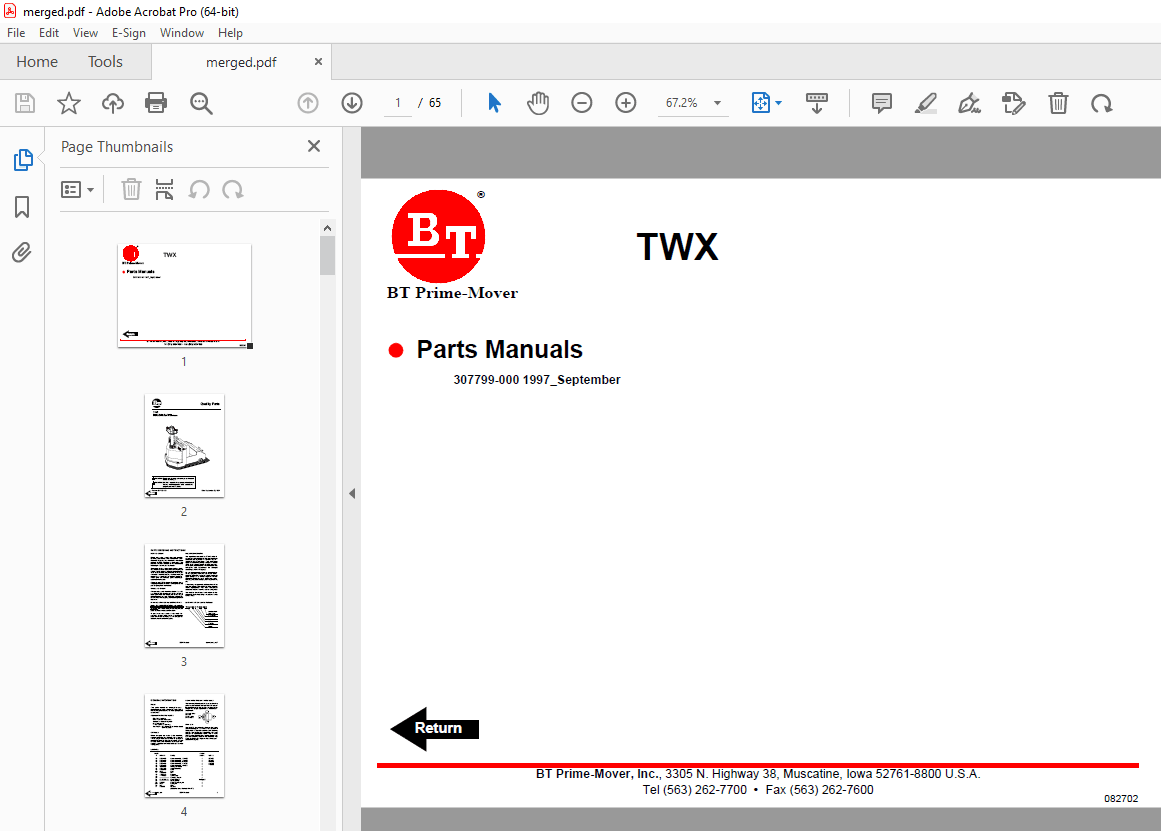Viewport: 1161px width, 831px height.
Task: Click the TWX title text
Action: coord(677,247)
